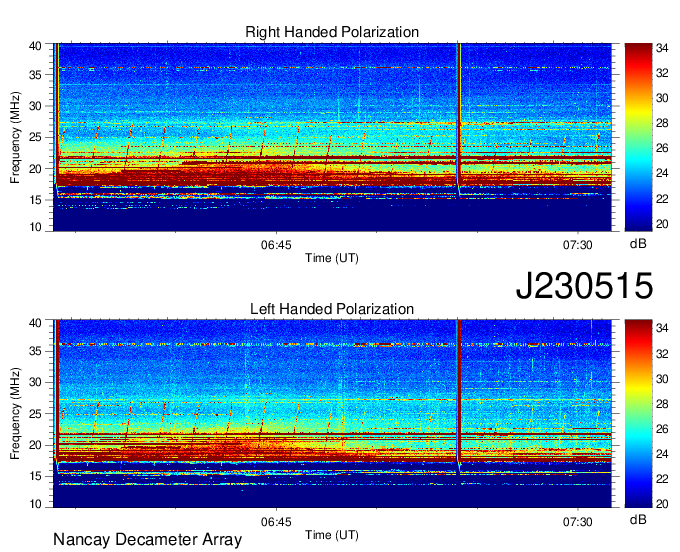Click Frequency (MHz) axis label of upper plot
Viewport: 680px width, 552px height.
point(15,137)
